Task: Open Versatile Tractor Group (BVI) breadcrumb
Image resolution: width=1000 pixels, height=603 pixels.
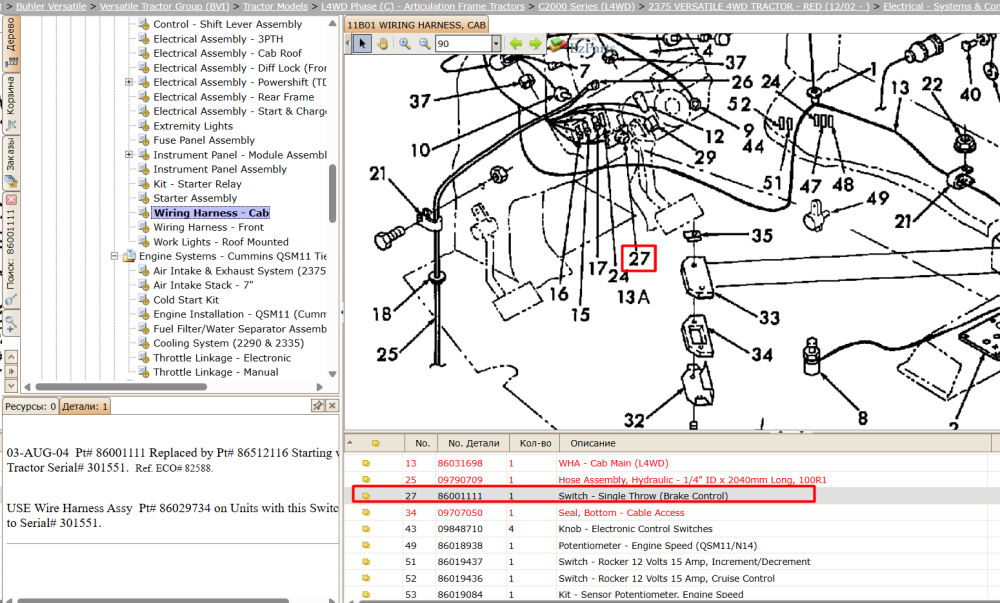Action: (x=166, y=6)
